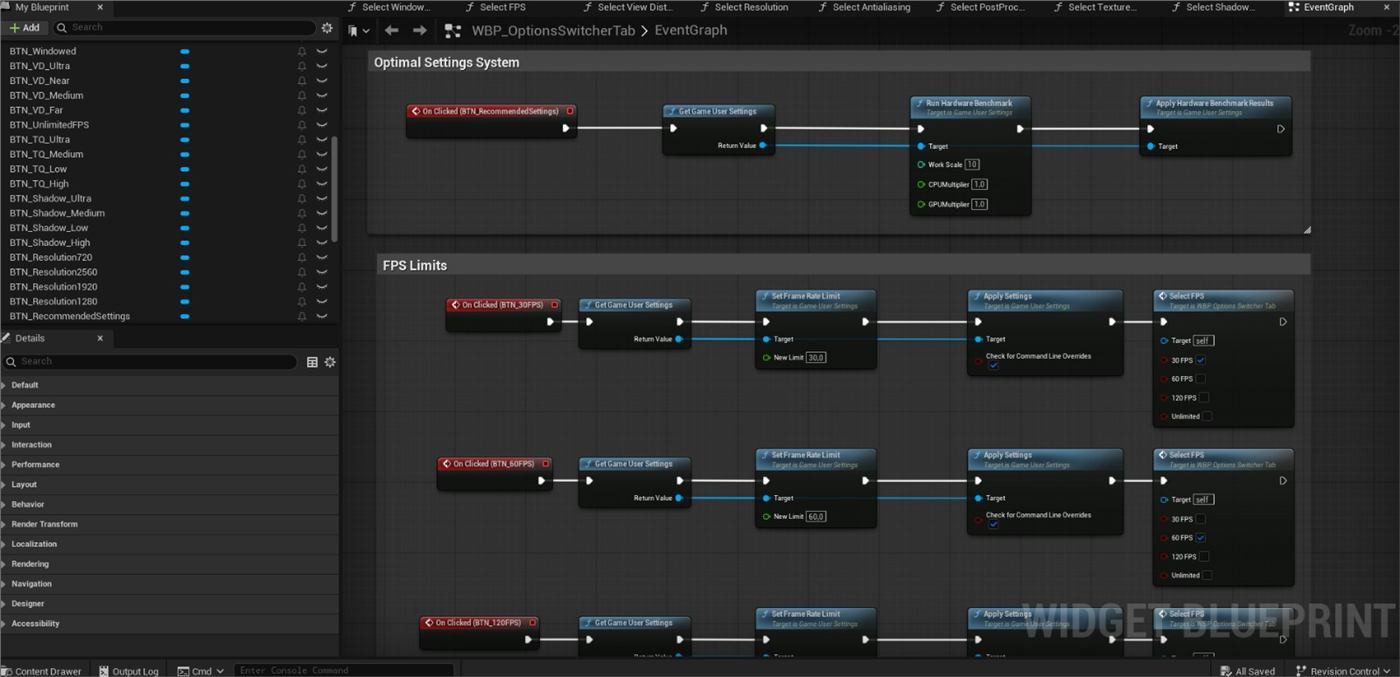Open the Output Log

point(127,671)
